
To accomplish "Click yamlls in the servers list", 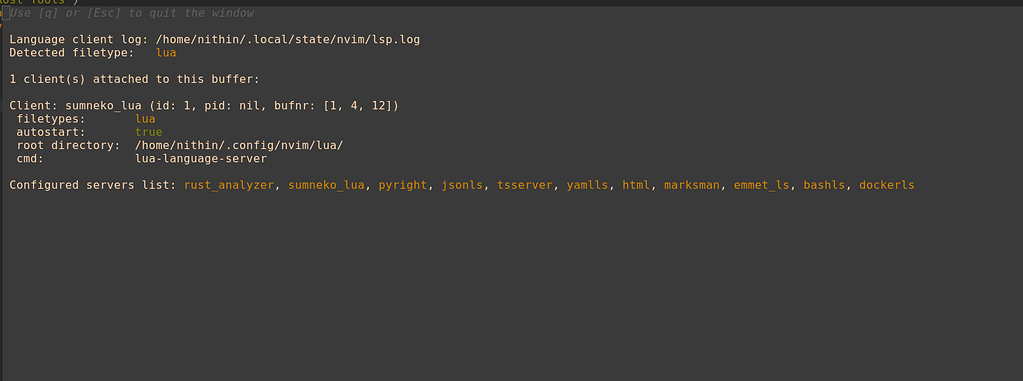I will click(x=587, y=185).
